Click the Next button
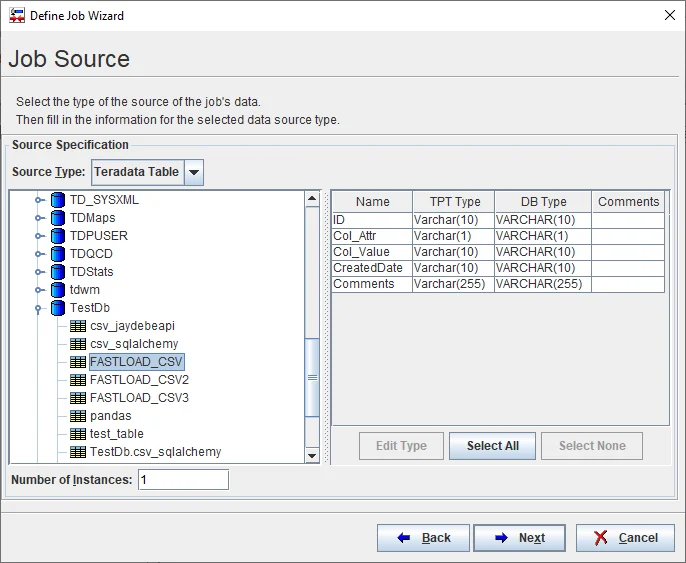Image resolution: width=686 pixels, height=563 pixels. tap(519, 538)
